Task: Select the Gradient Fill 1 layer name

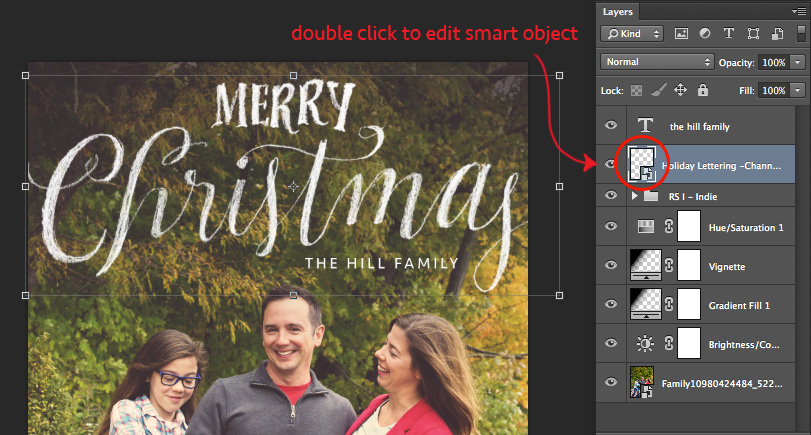Action: [x=739, y=306]
